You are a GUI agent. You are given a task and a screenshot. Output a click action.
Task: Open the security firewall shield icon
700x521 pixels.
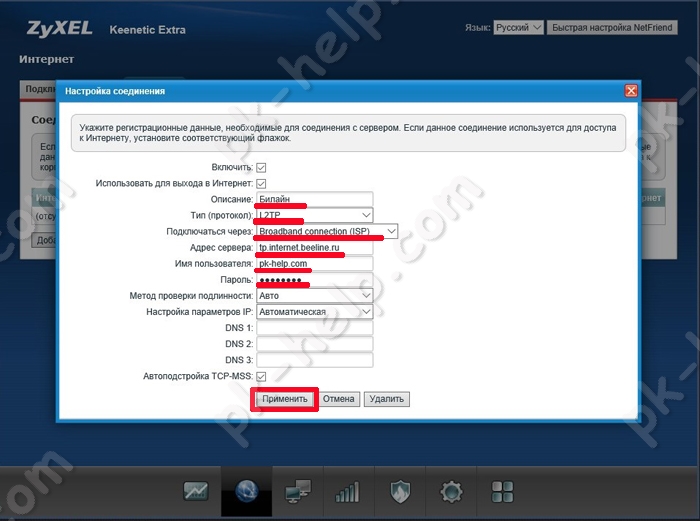[x=400, y=492]
